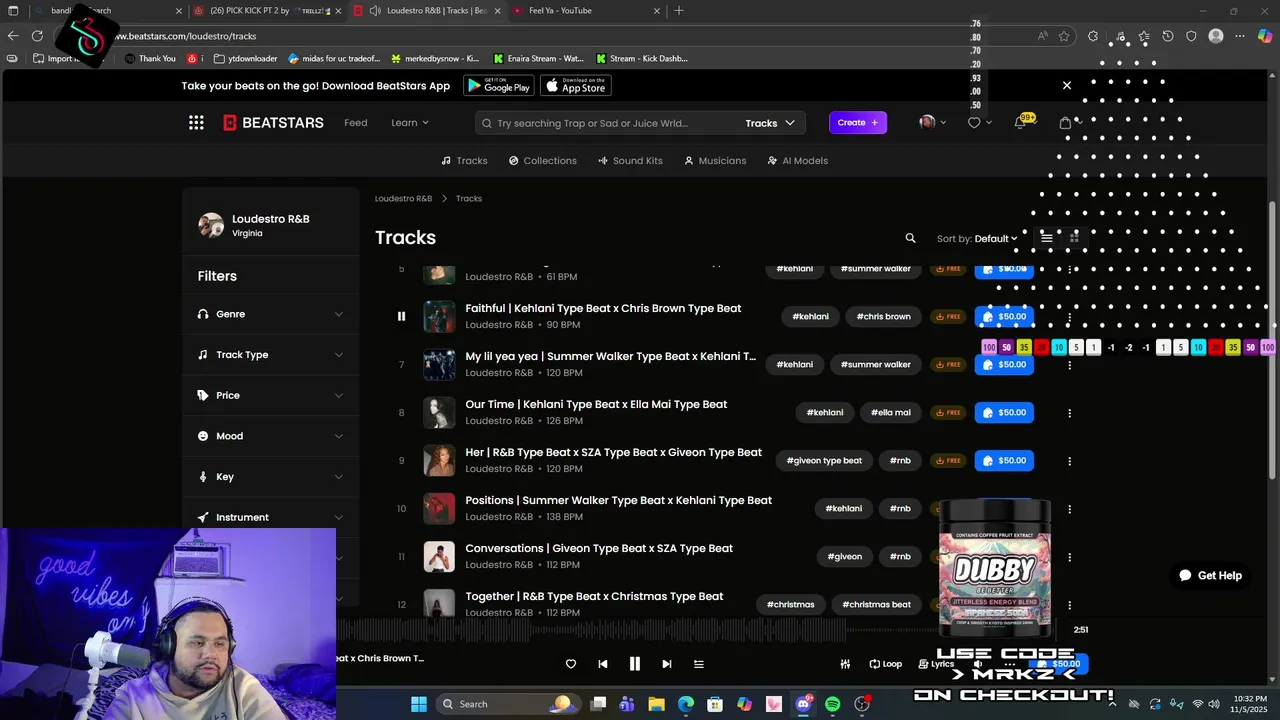
Task: Switch to list view layout
Action: pyautogui.click(x=1047, y=238)
